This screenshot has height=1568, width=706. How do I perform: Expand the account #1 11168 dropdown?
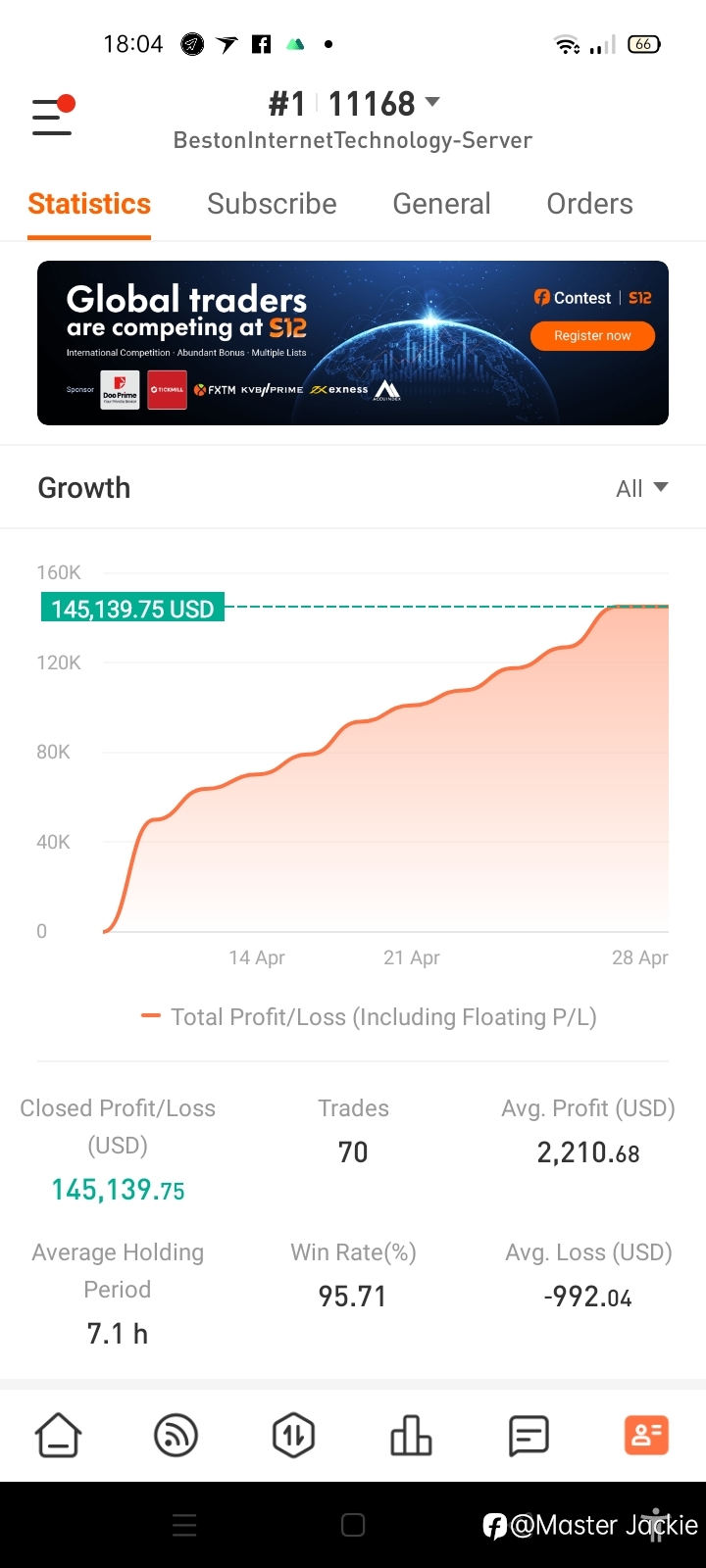(354, 104)
